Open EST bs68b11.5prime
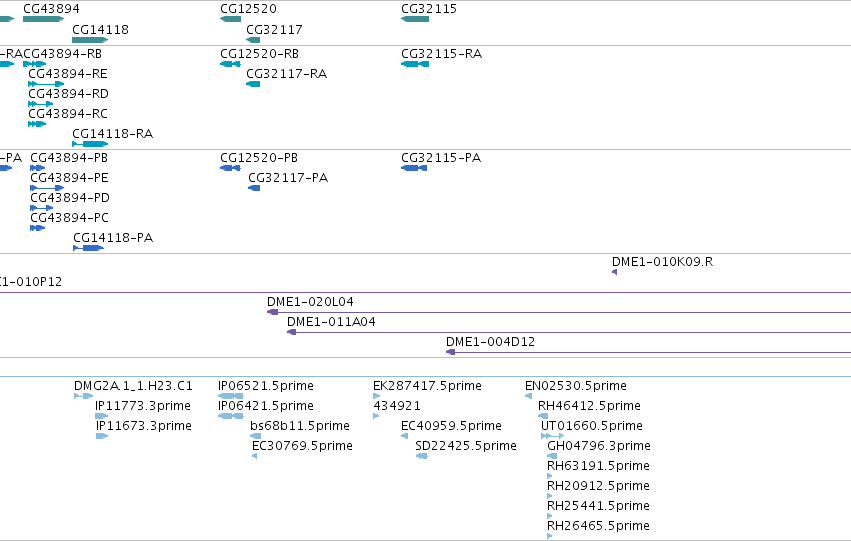 (300, 426)
